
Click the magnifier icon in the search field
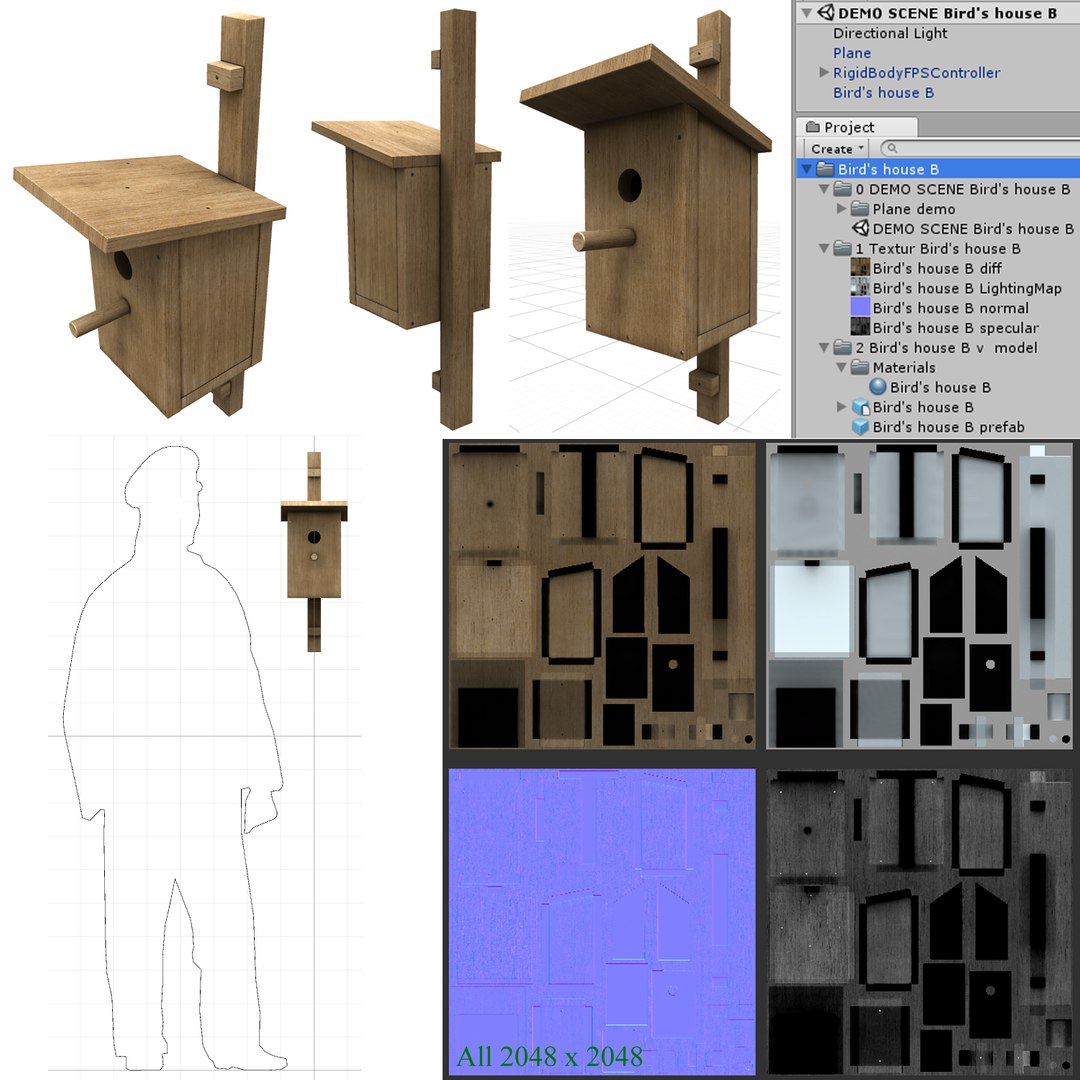[x=892, y=149]
